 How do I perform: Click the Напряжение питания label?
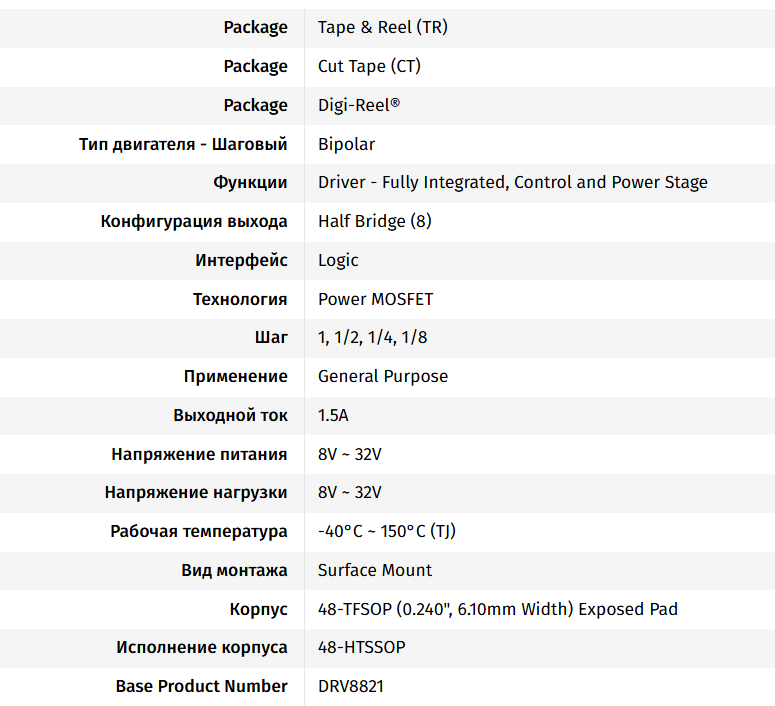(199, 454)
